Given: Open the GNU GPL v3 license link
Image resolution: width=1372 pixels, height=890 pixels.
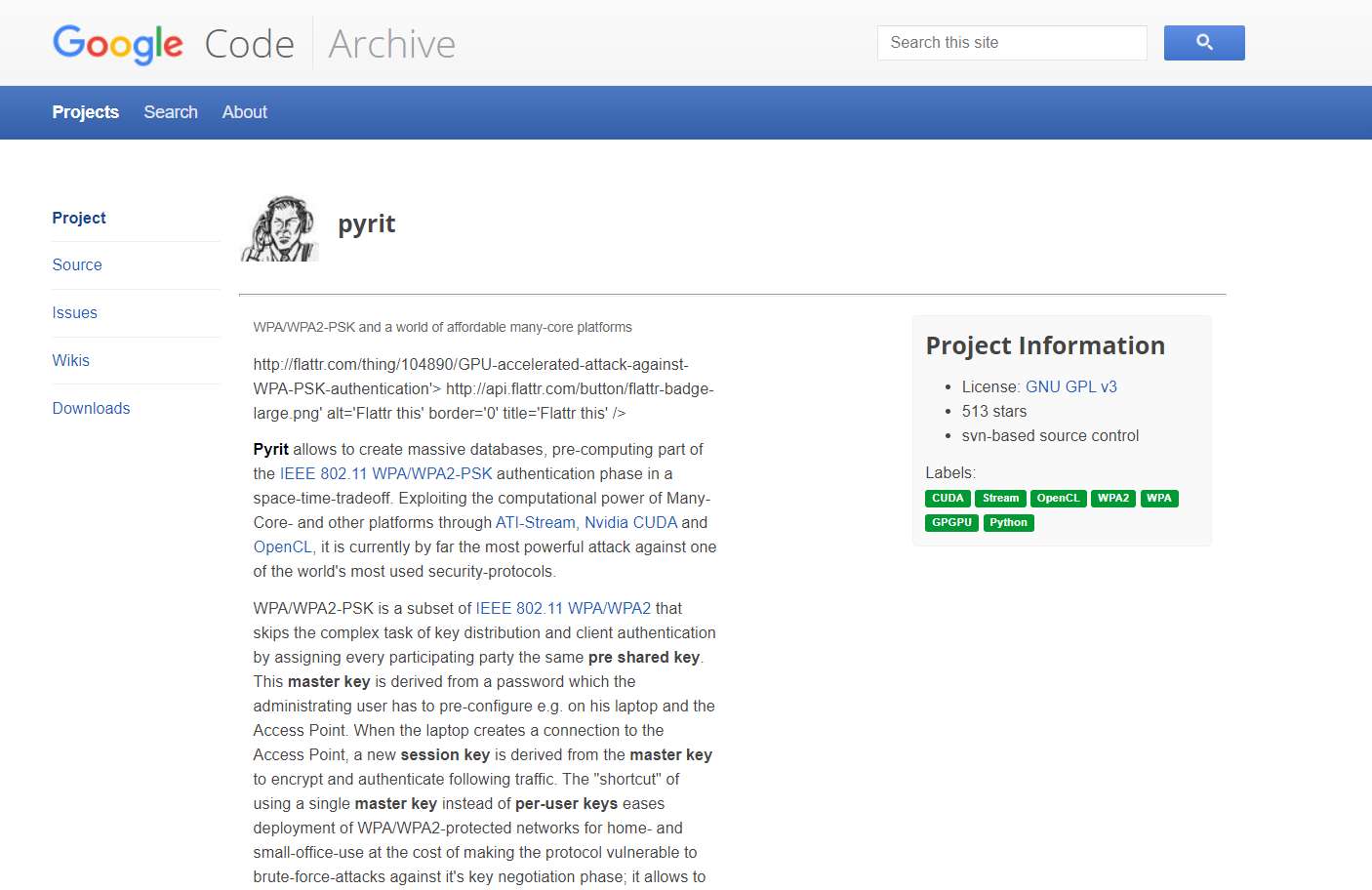Looking at the screenshot, I should tap(1071, 386).
